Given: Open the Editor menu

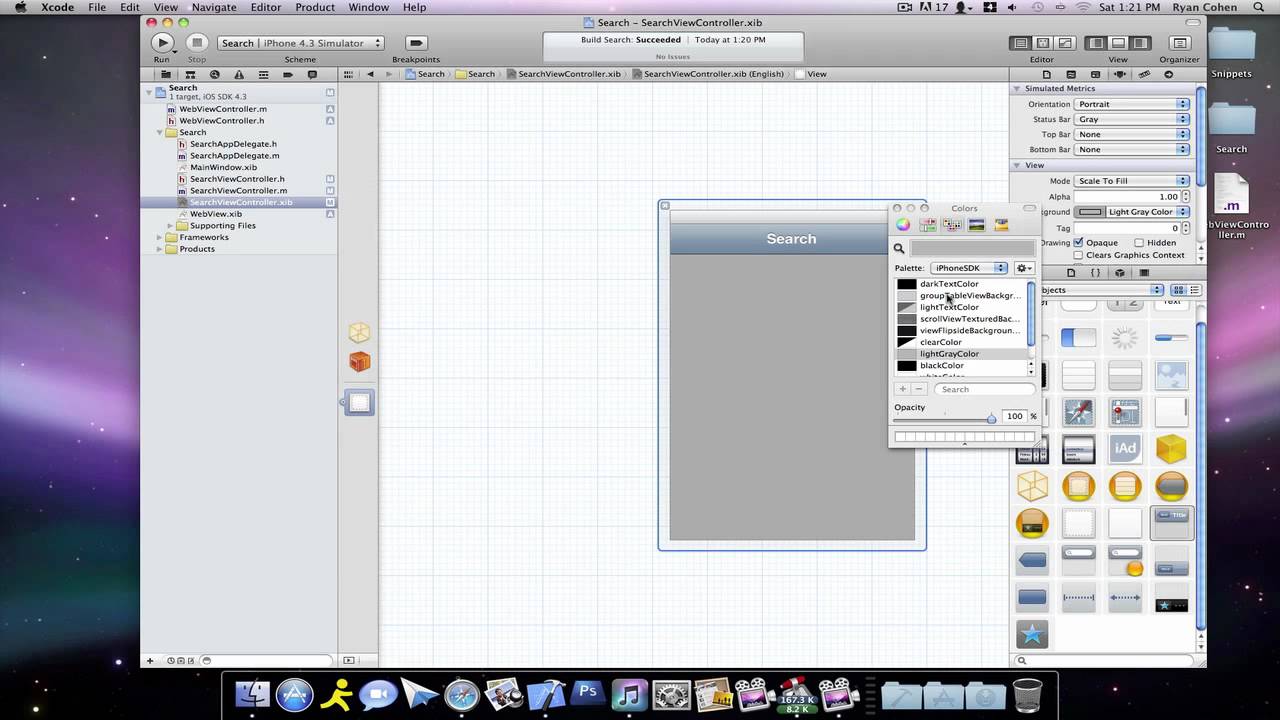Looking at the screenshot, I should pyautogui.click(x=265, y=7).
